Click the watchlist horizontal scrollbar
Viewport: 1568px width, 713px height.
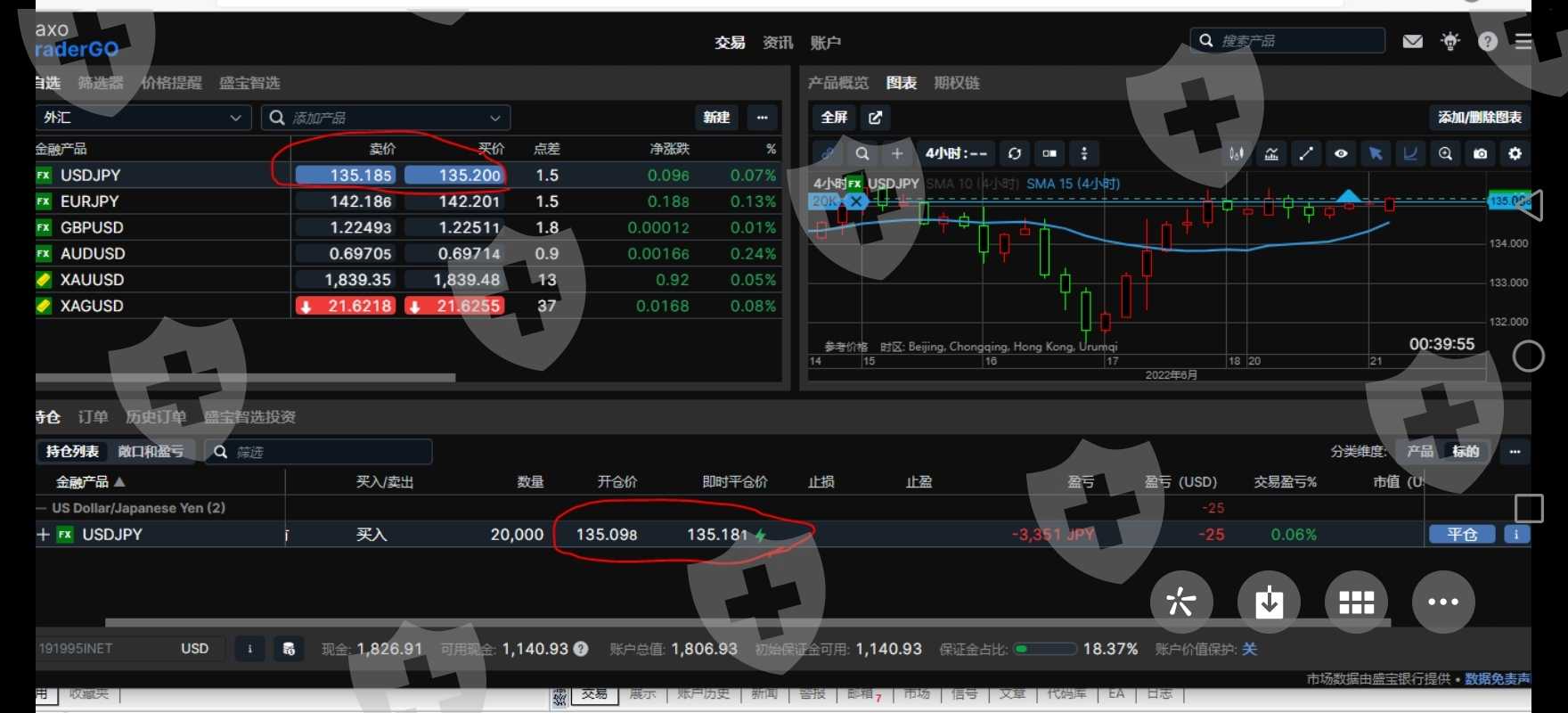(x=245, y=378)
